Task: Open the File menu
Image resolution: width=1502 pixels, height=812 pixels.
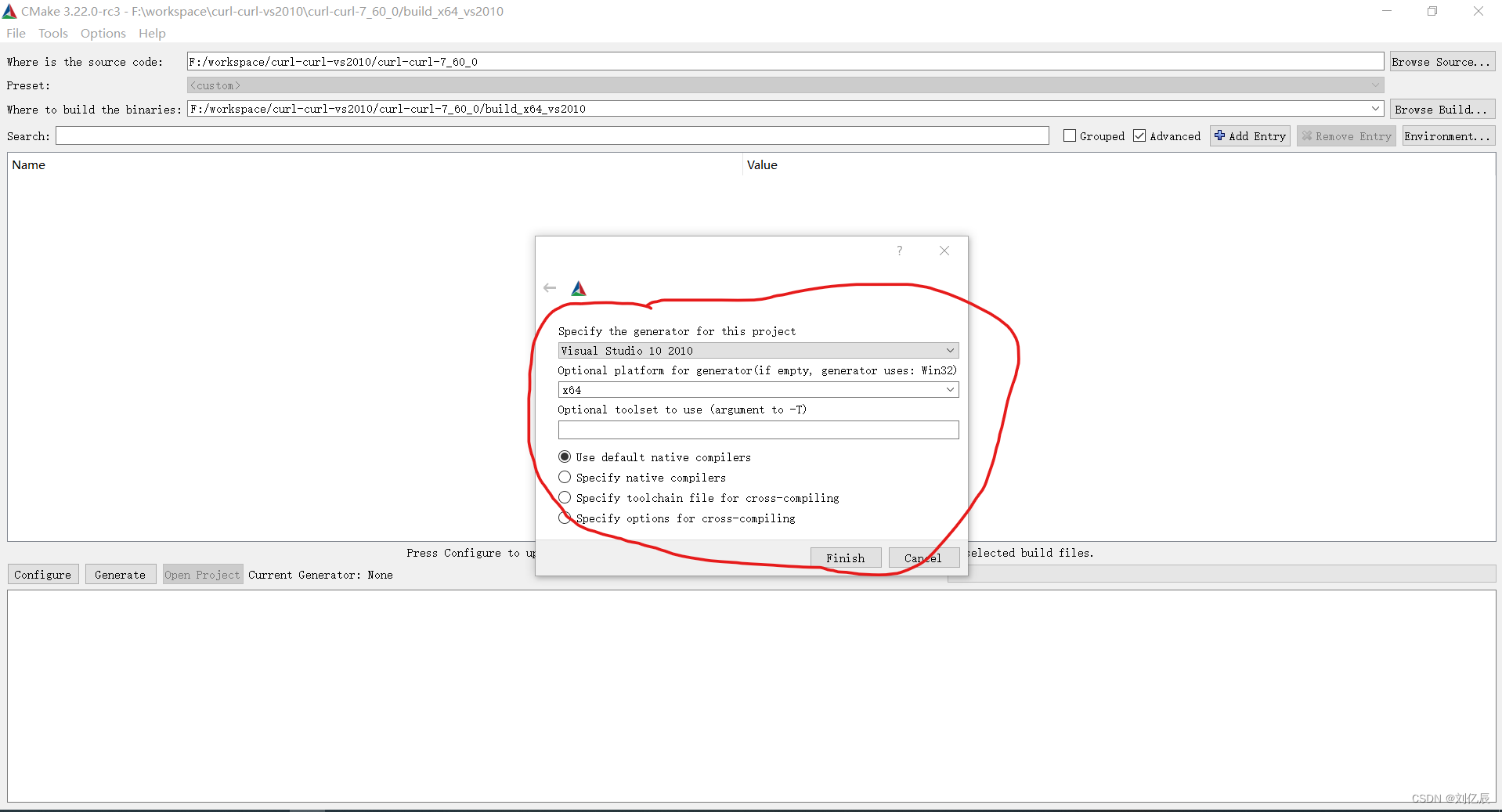Action: pyautogui.click(x=16, y=33)
